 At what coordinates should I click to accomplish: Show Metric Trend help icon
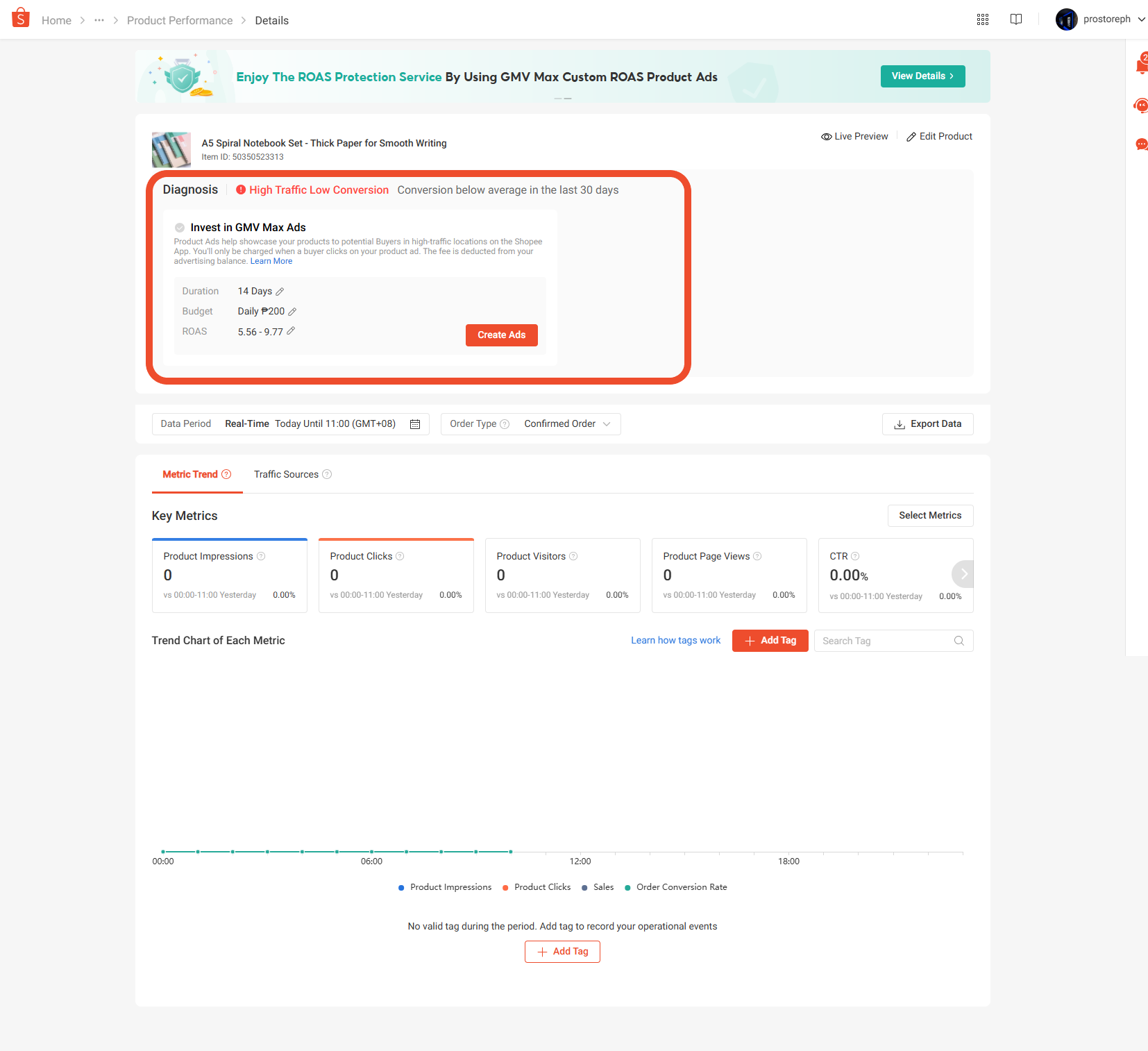226,474
